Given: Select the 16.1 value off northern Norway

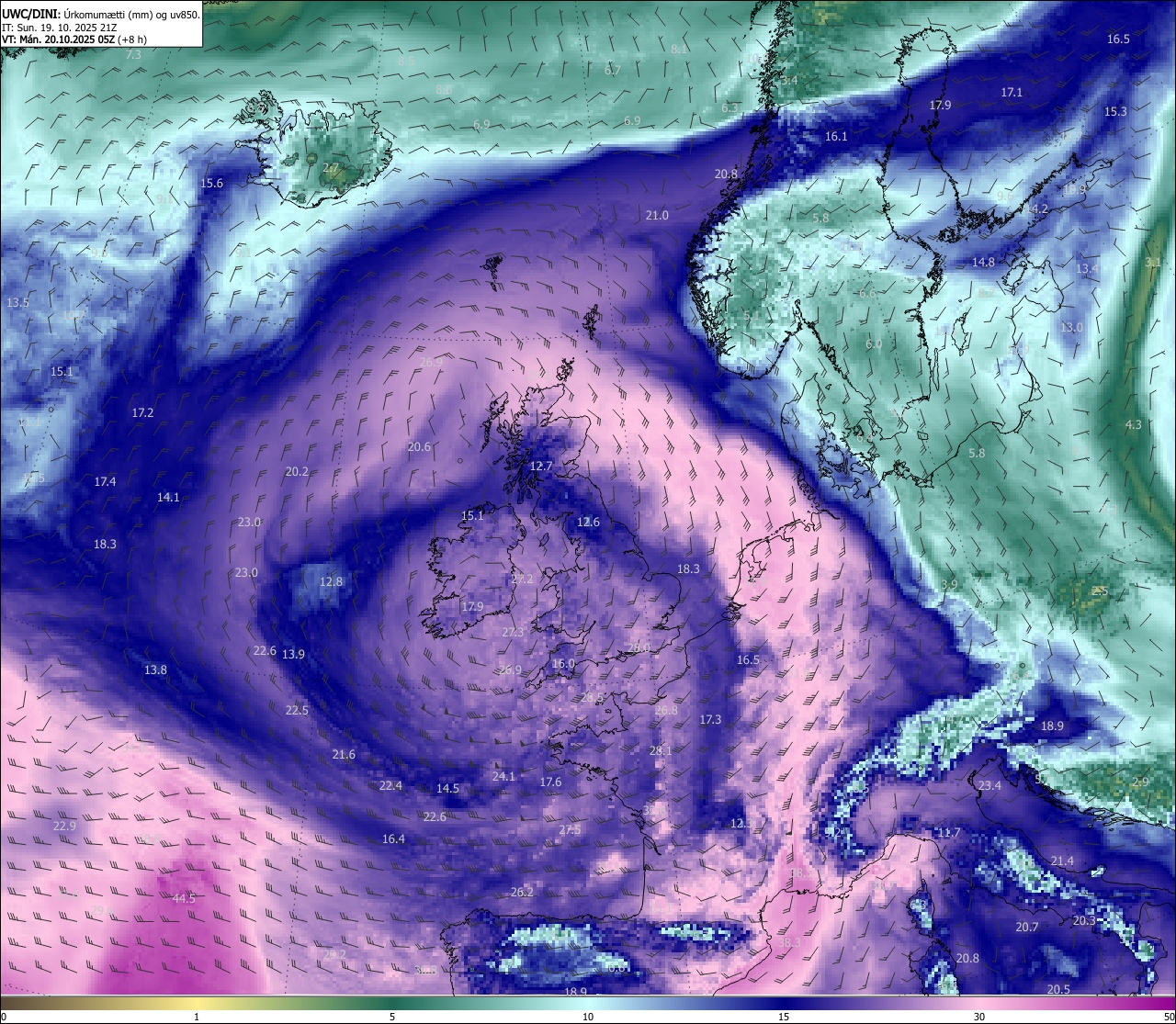Looking at the screenshot, I should 836,136.
